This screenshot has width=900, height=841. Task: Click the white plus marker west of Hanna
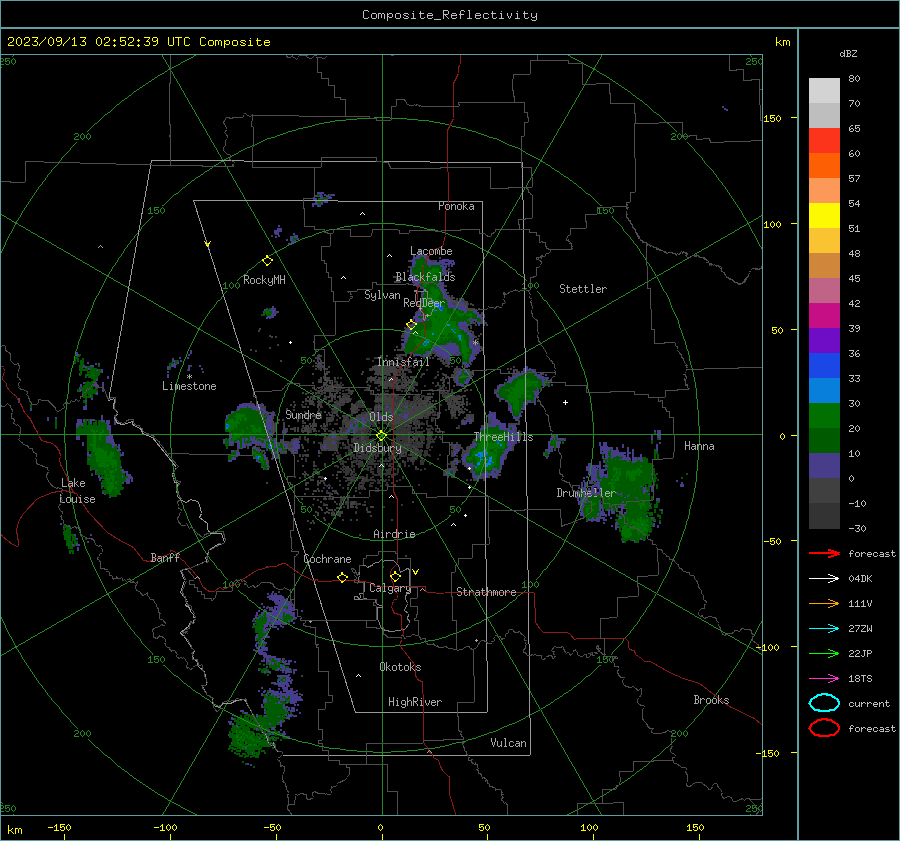pos(565,402)
